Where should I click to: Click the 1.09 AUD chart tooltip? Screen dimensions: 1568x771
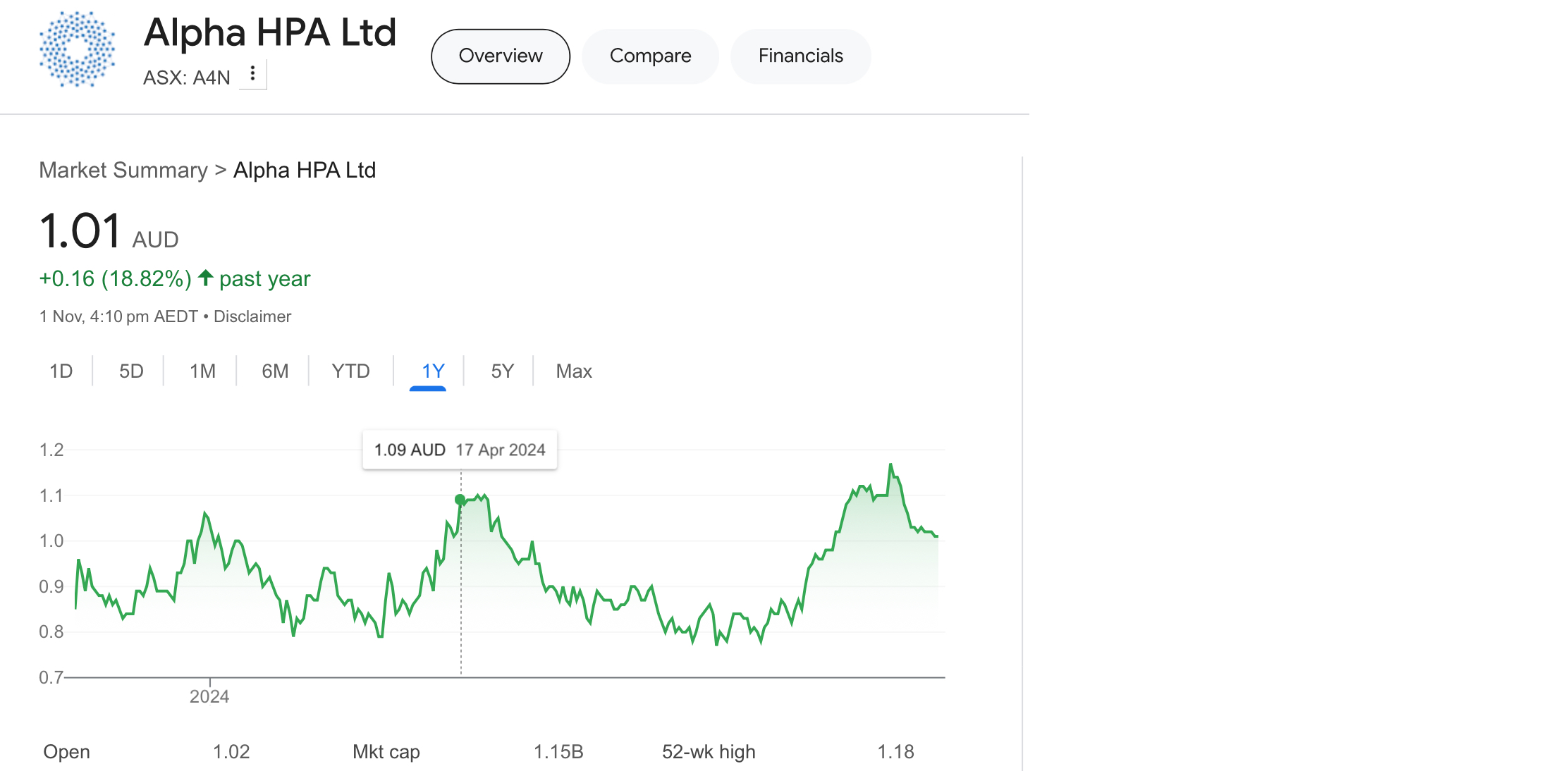coord(460,450)
